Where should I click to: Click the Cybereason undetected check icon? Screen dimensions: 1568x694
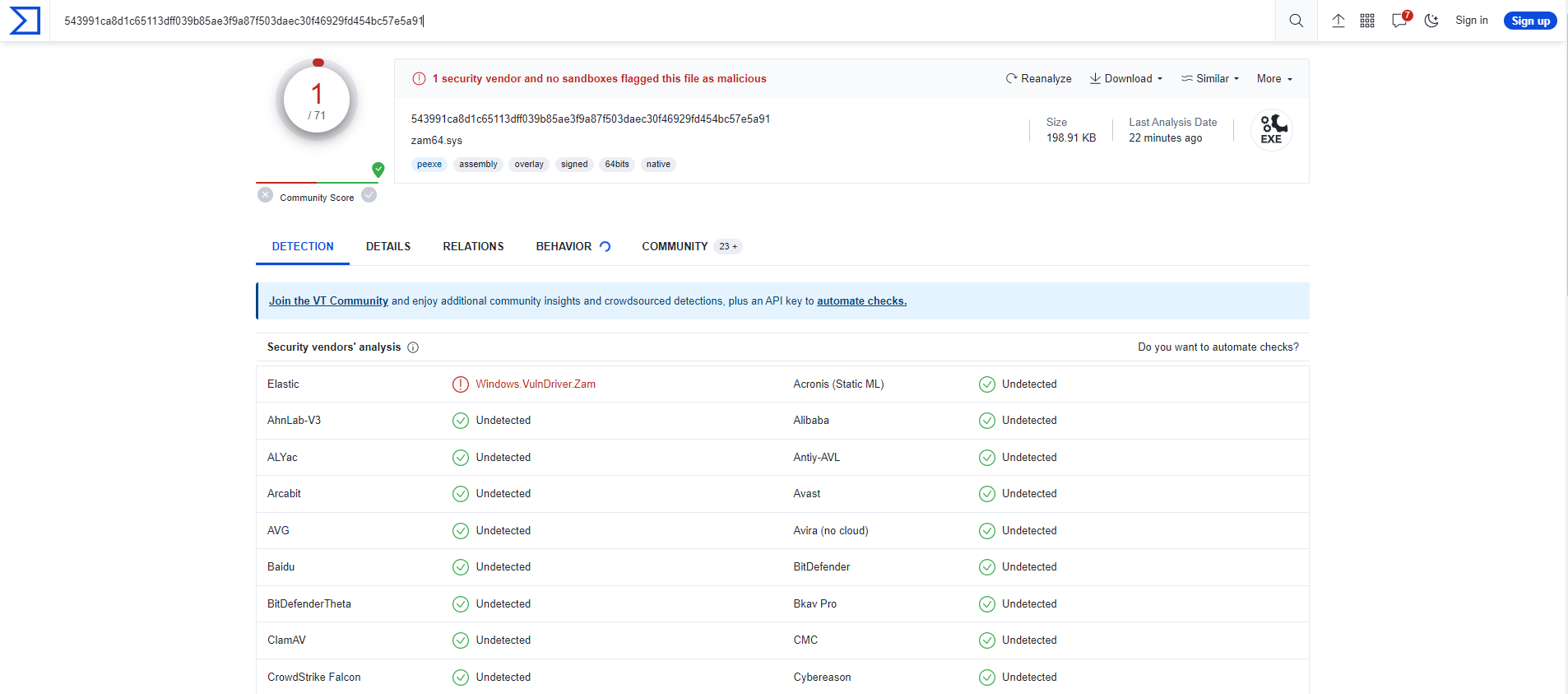(987, 678)
